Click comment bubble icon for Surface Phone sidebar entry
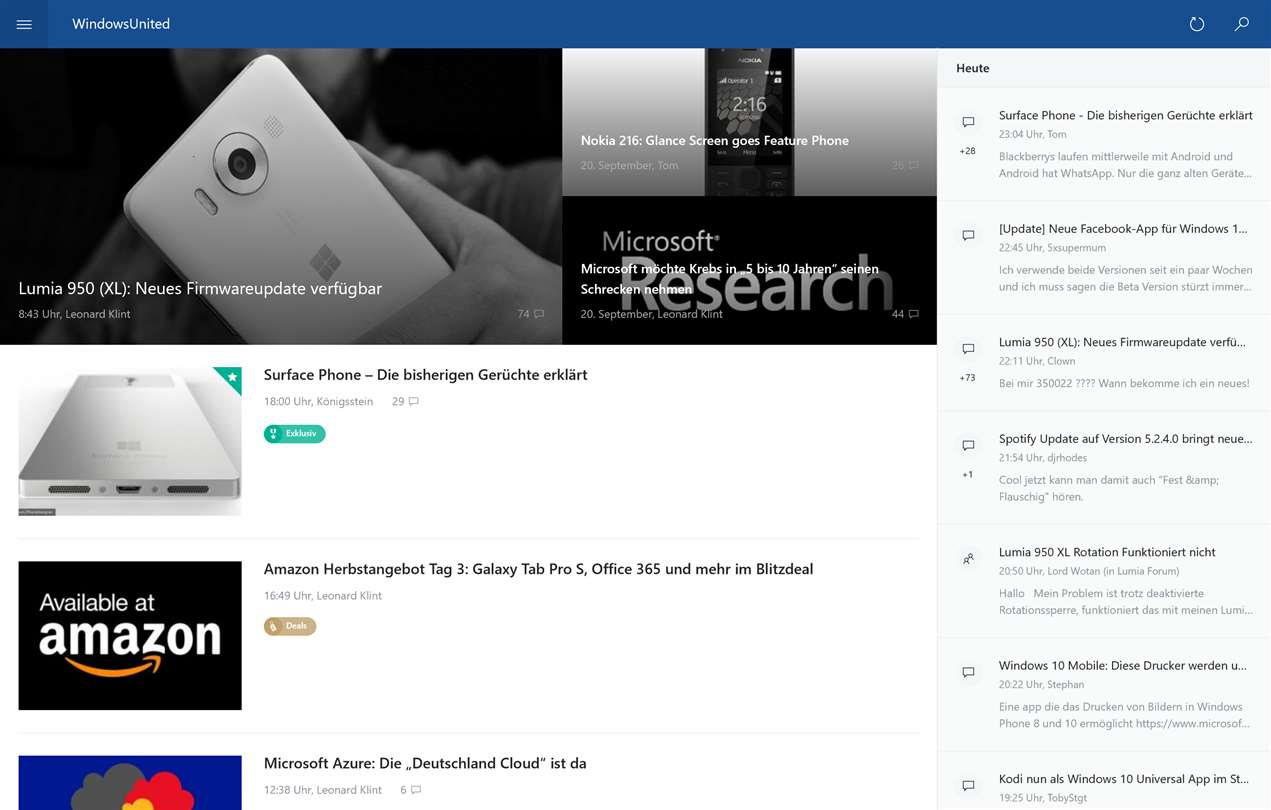1271x810 pixels. (x=968, y=122)
